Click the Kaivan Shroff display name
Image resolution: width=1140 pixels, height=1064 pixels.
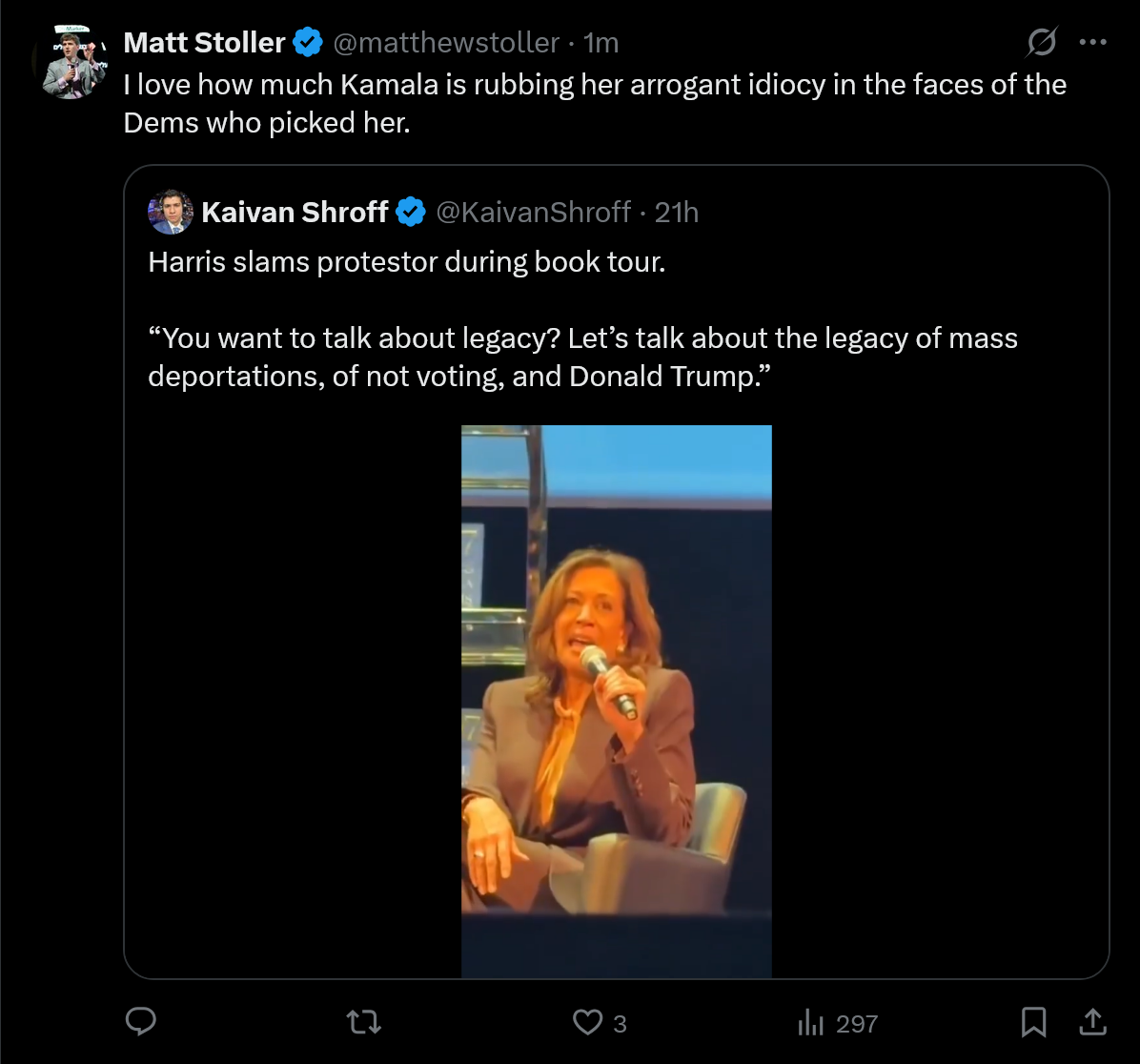pyautogui.click(x=295, y=213)
